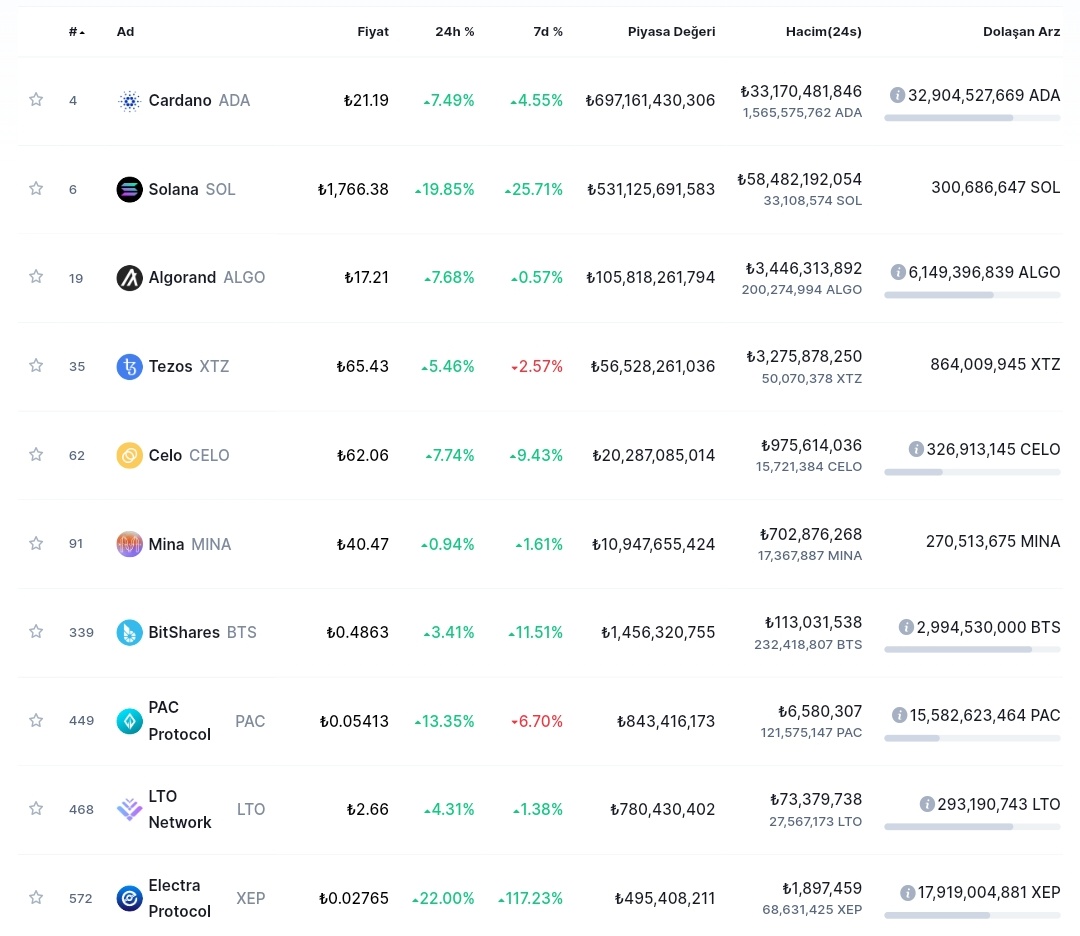This screenshot has height=936, width=1080.
Task: Click the Cardano coin logo icon
Action: [129, 101]
